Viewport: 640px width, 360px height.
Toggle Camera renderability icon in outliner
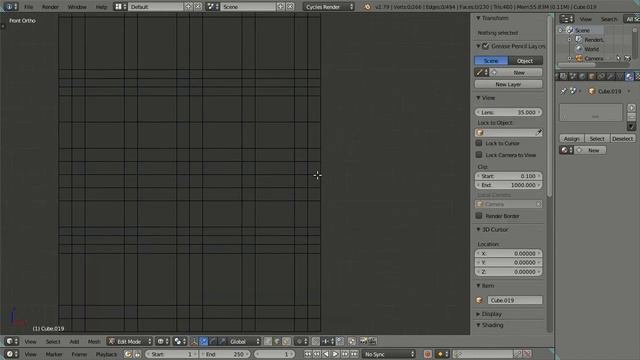pos(627,58)
